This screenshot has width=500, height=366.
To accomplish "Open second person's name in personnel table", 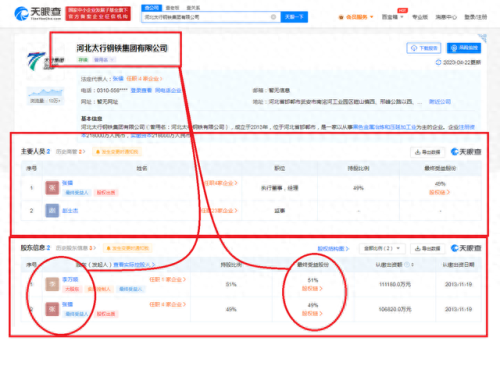I will click(70, 211).
